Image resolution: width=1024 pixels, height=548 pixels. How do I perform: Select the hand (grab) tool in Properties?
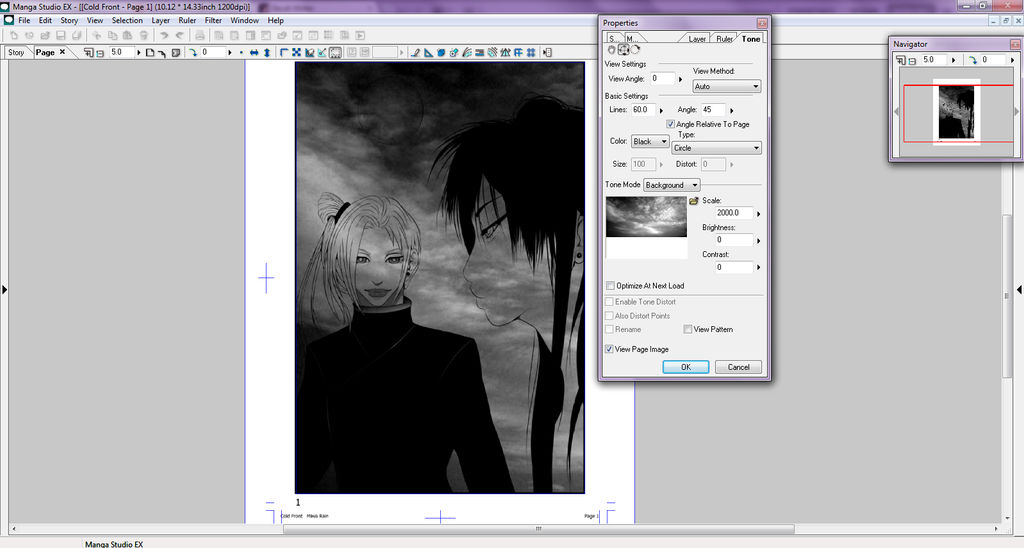point(612,49)
